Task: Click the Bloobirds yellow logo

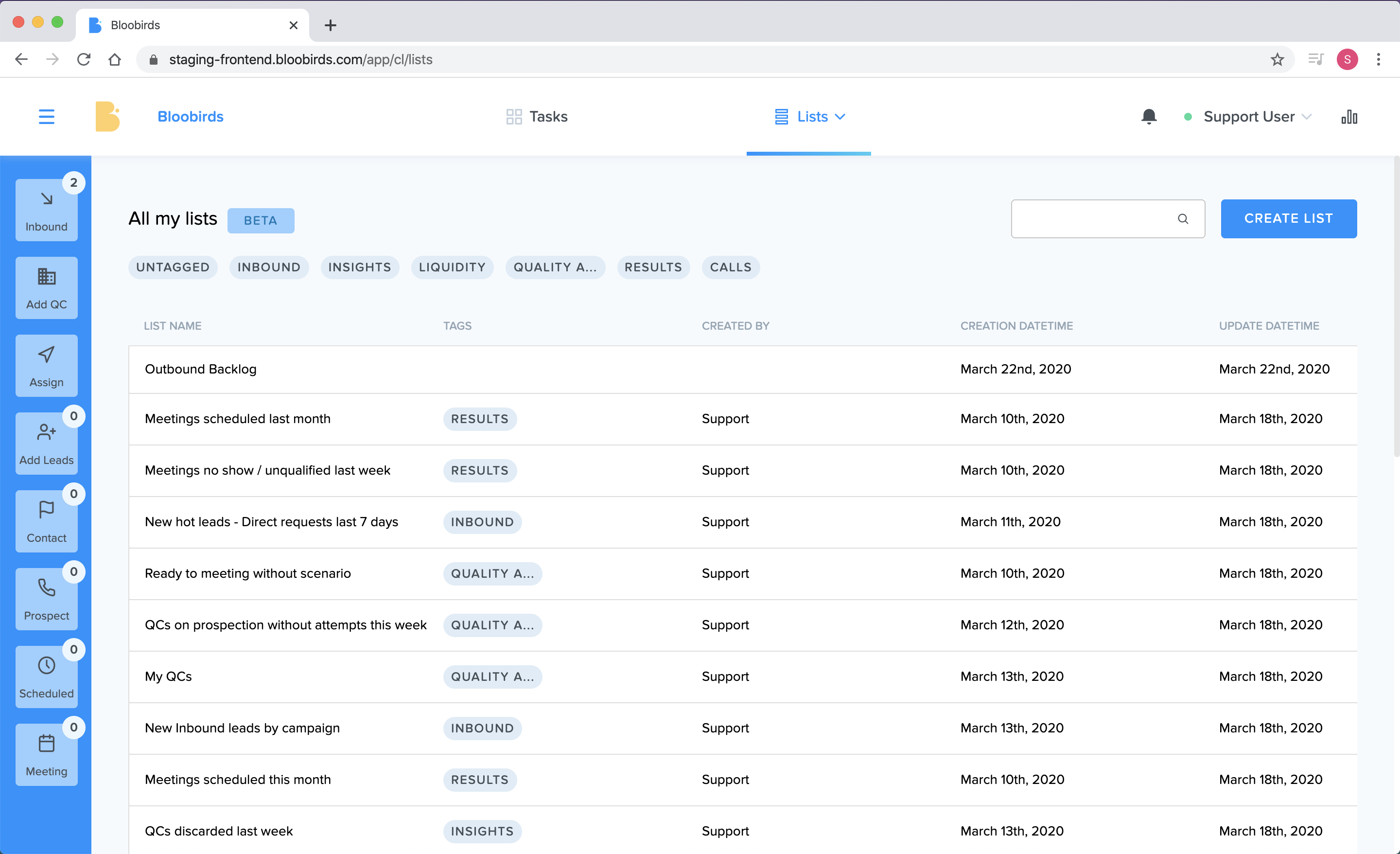Action: 107,117
